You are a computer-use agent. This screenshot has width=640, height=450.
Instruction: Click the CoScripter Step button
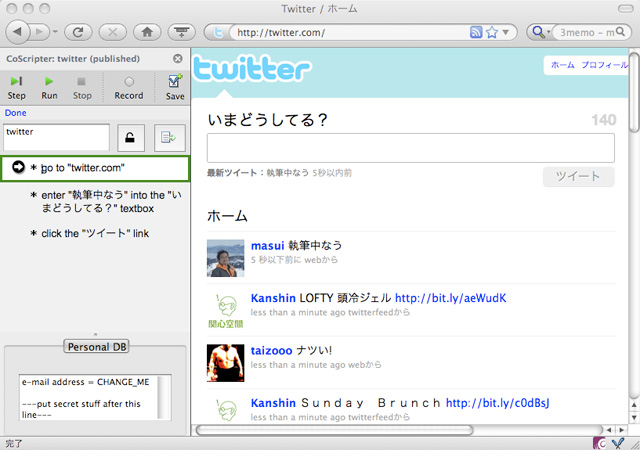[16, 88]
